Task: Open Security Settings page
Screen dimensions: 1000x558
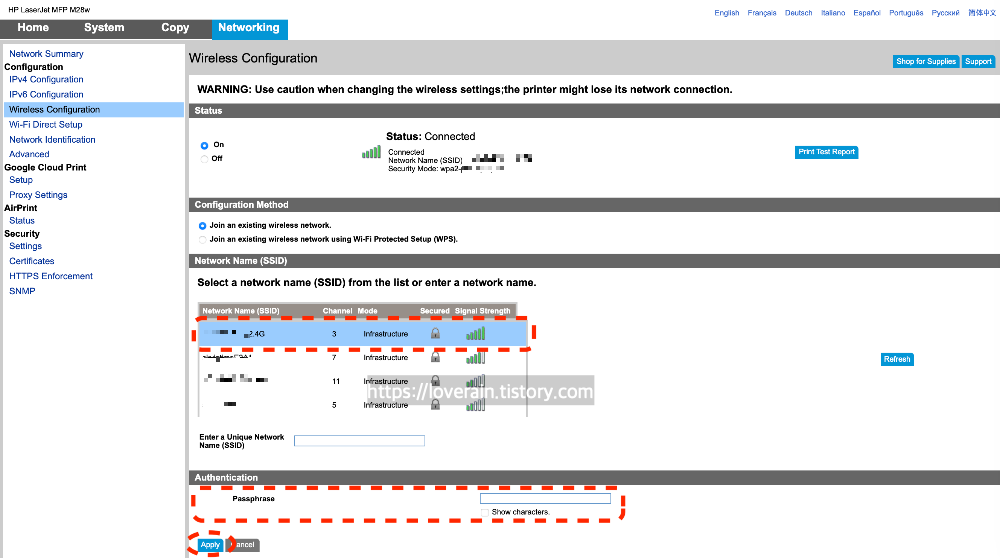Action: coord(26,246)
